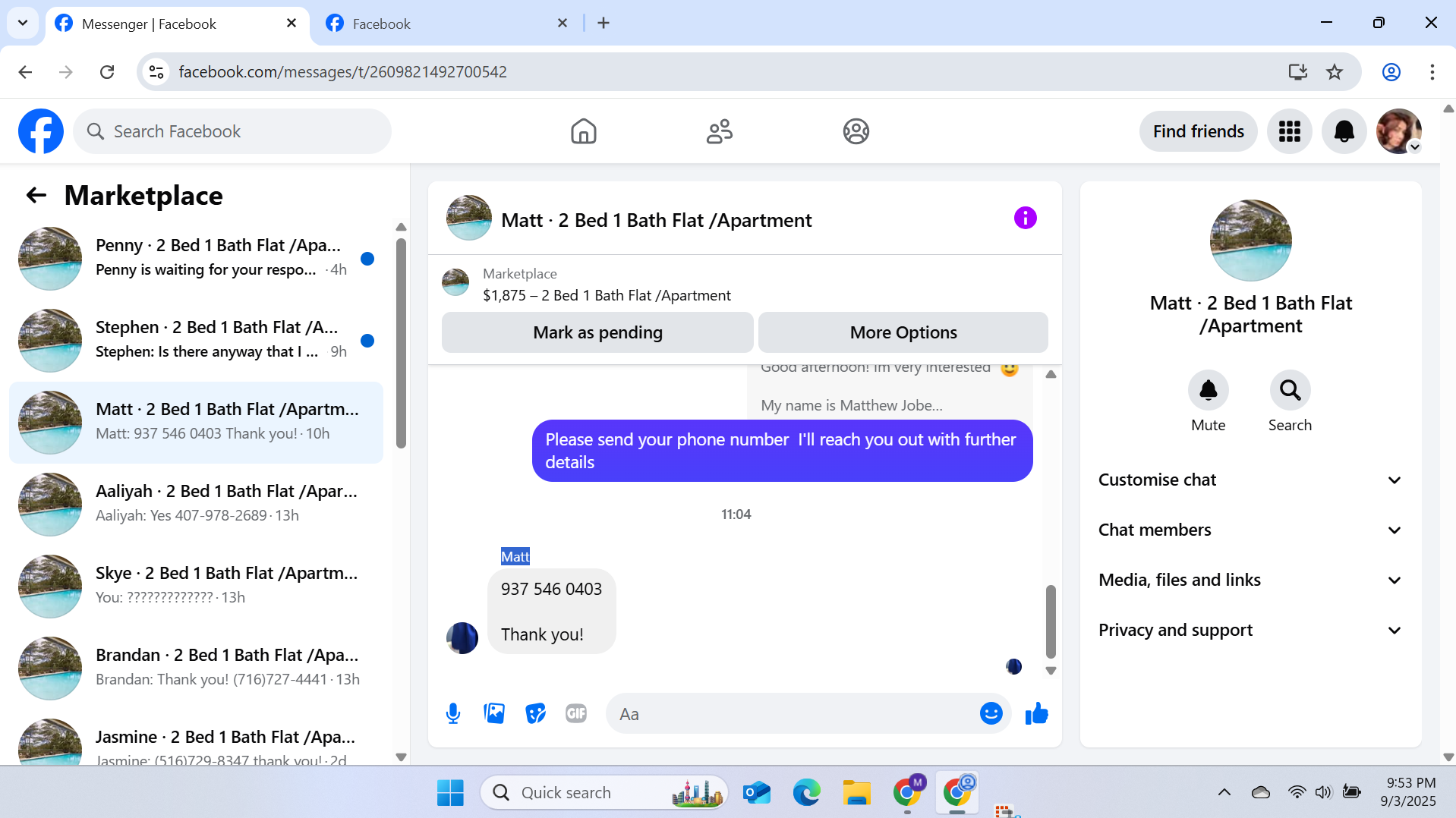Viewport: 1456px width, 818px height.
Task: Open the Friends icon in top navigation
Action: click(x=719, y=131)
